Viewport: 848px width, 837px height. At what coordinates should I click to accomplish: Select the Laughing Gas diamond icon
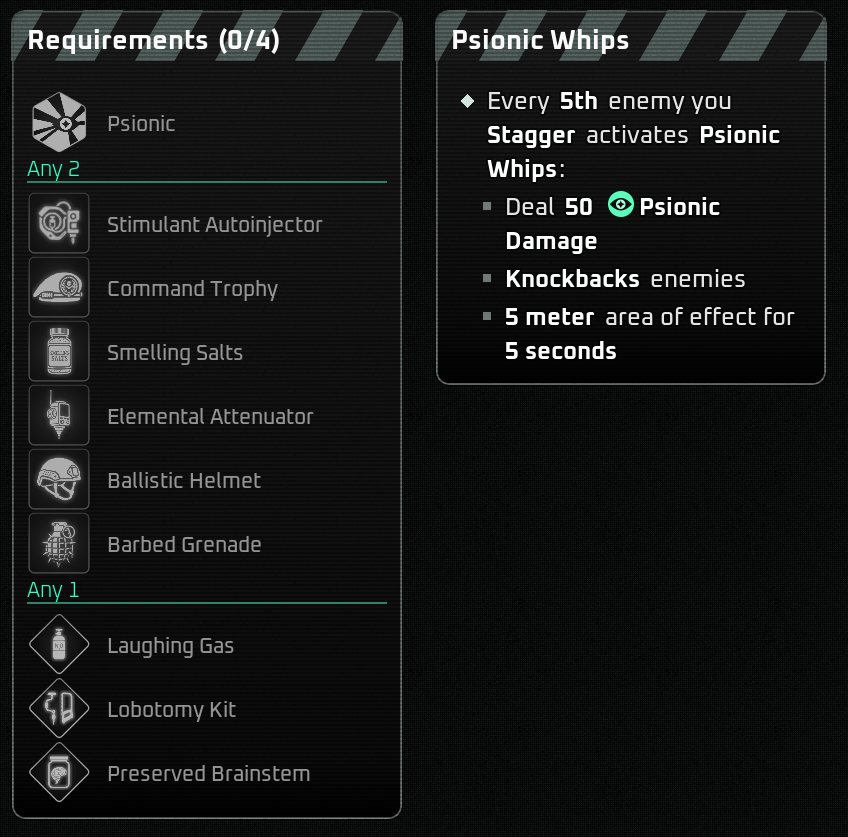point(59,645)
